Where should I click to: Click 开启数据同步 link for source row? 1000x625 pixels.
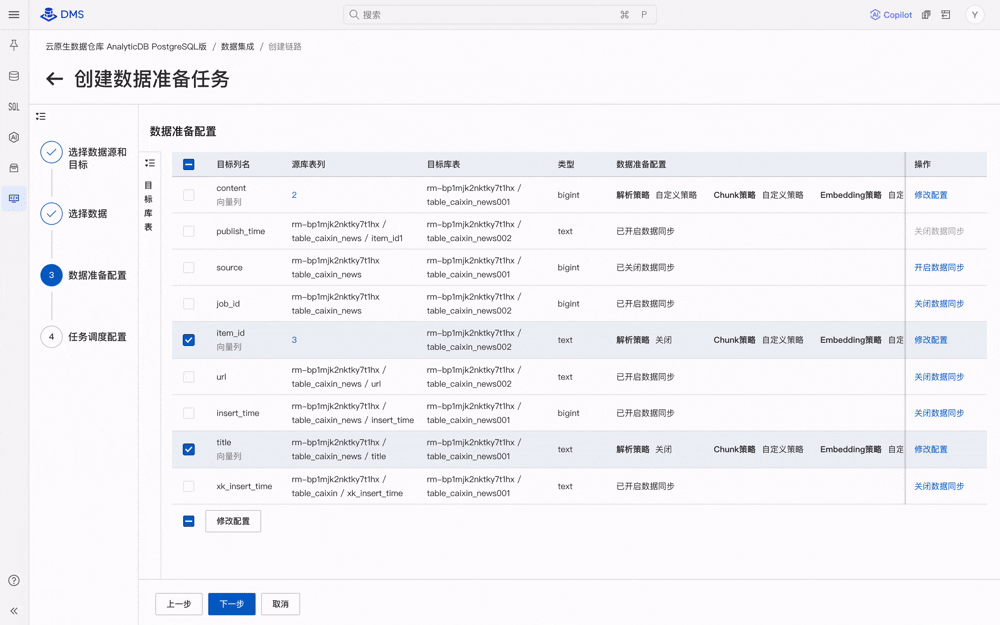[938, 268]
